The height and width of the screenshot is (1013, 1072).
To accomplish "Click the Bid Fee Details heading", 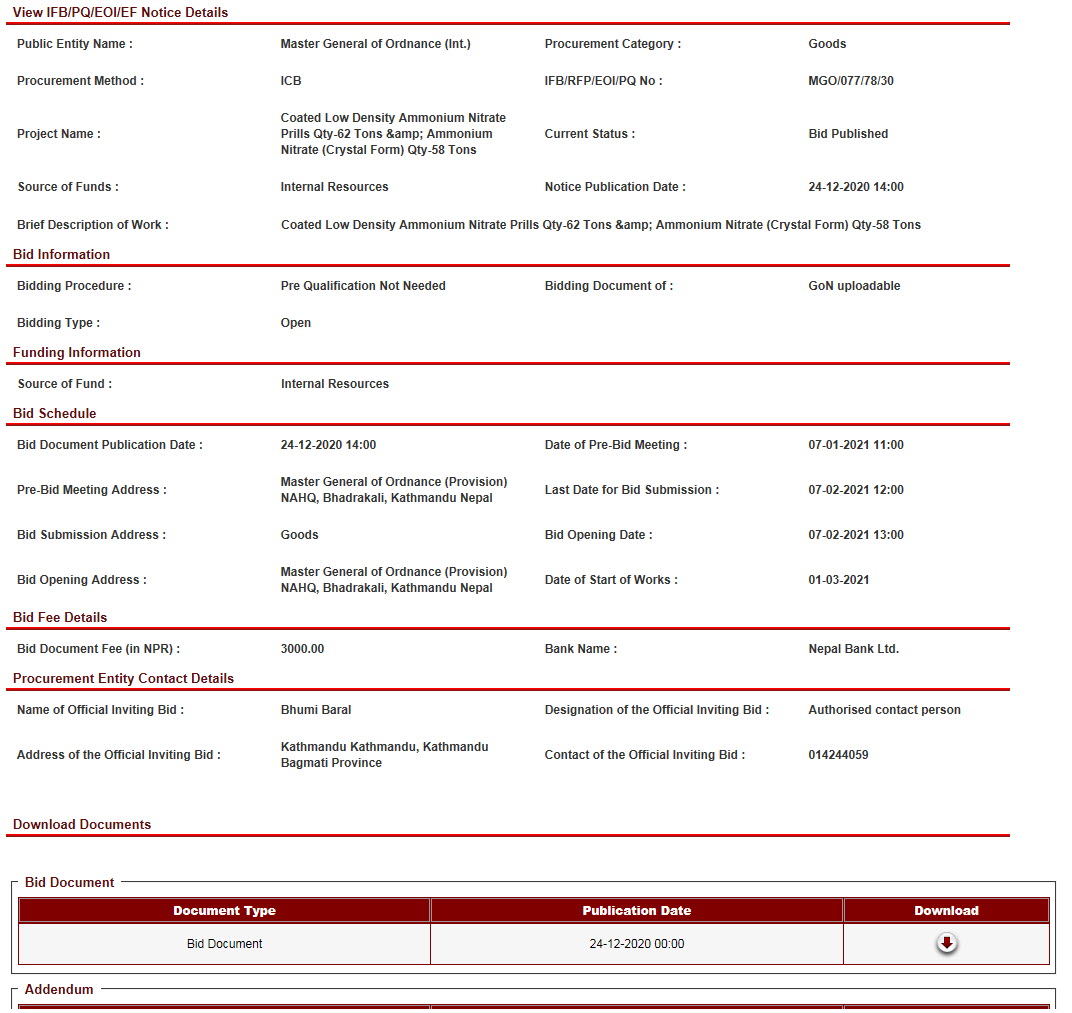I will tap(60, 617).
